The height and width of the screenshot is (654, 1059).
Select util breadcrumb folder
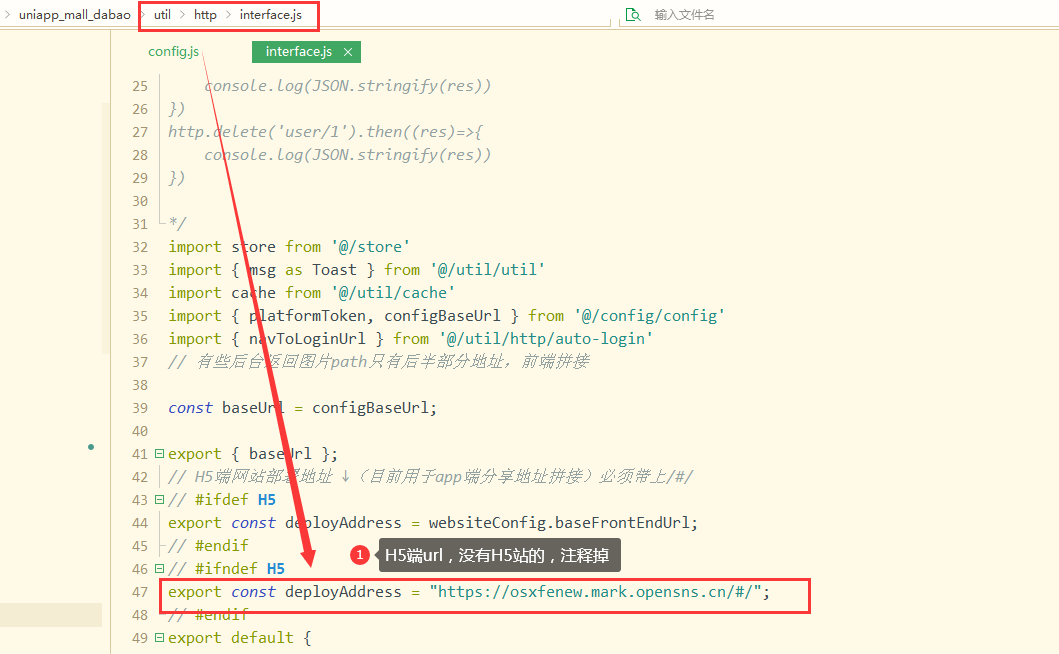tap(162, 14)
